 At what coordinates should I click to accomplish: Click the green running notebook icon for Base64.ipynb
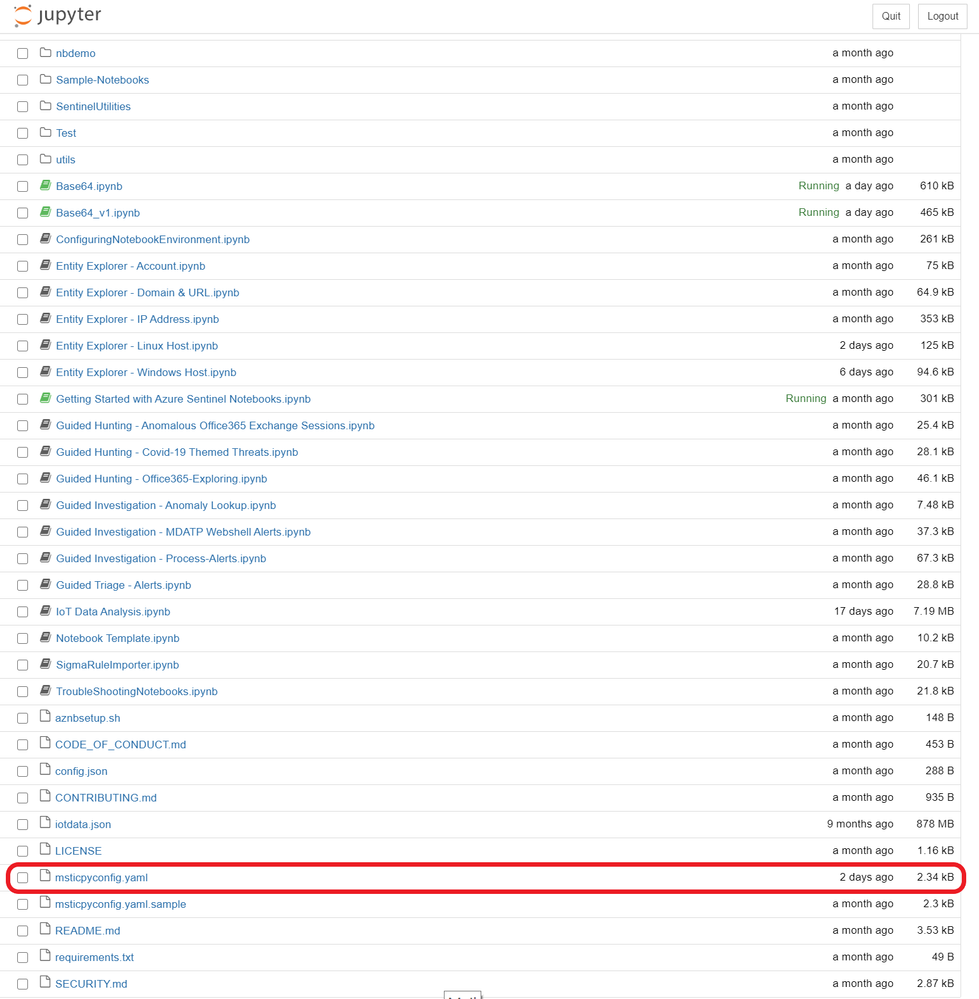45,185
